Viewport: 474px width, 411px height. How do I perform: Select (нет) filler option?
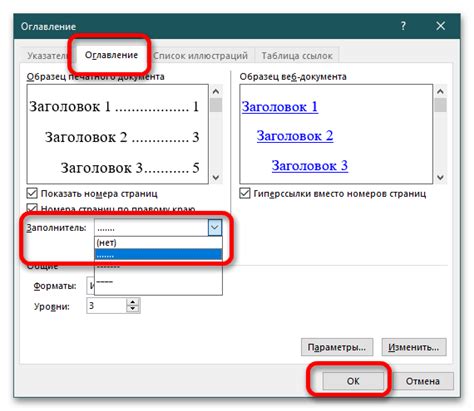point(158,242)
